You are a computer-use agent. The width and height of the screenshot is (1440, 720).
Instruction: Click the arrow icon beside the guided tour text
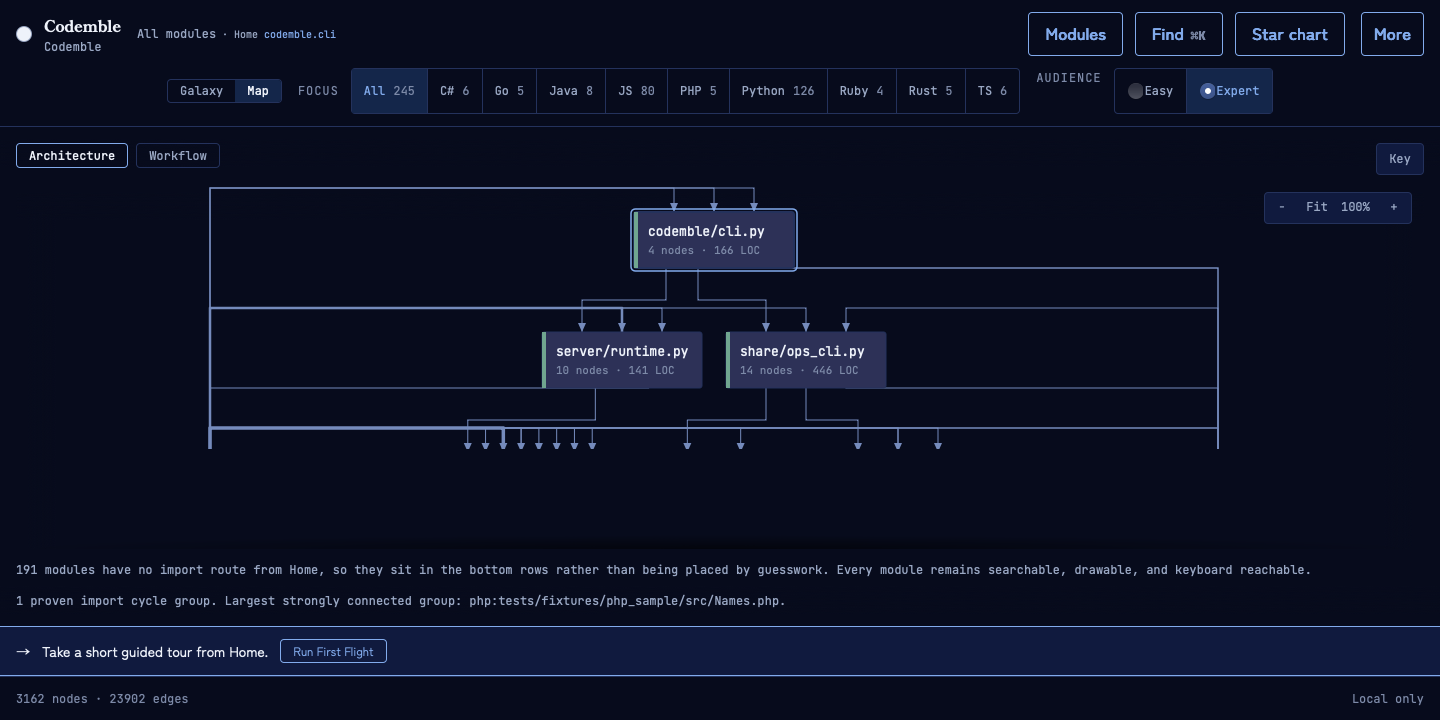(x=23, y=652)
